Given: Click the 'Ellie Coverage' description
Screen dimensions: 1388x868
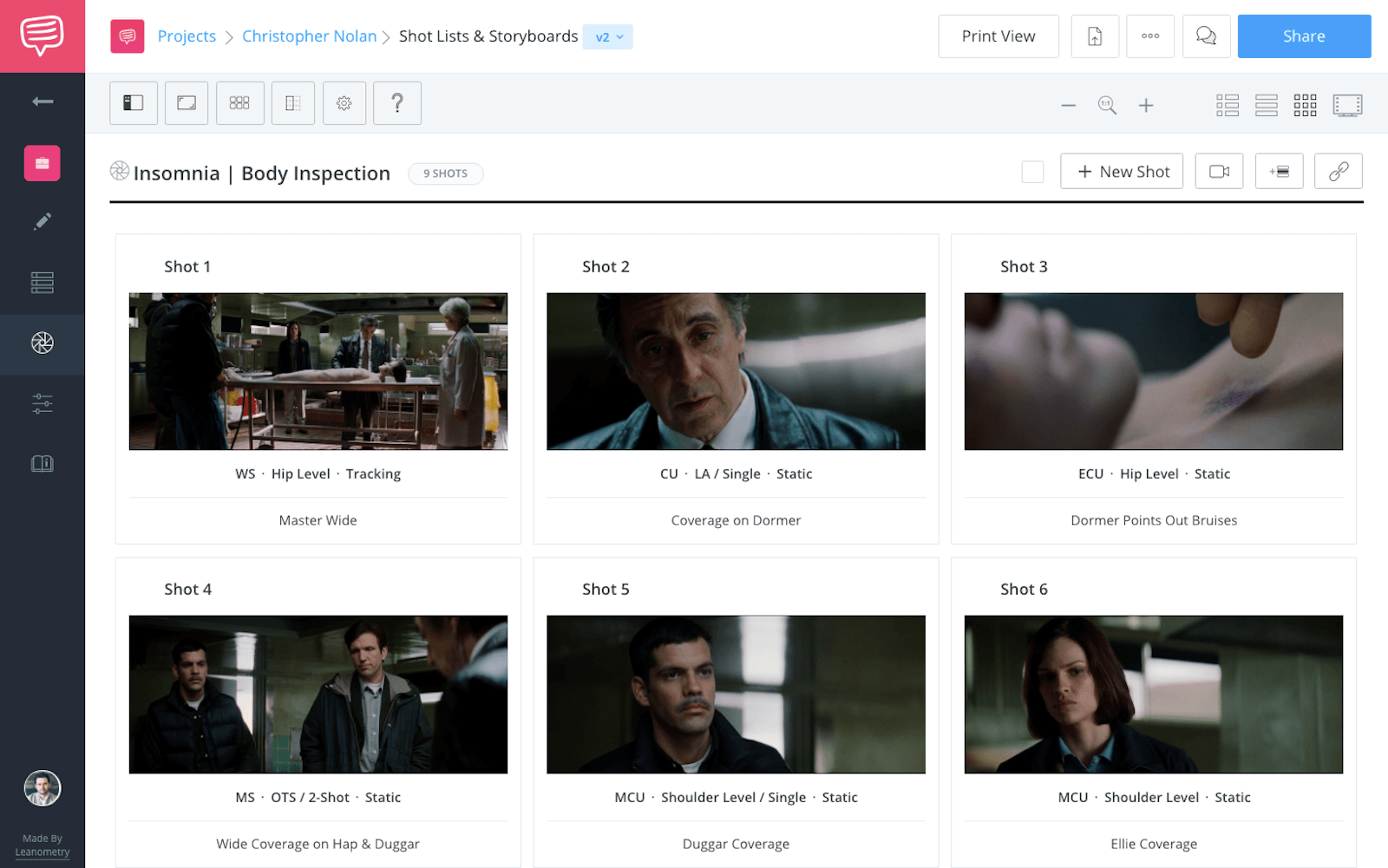Looking at the screenshot, I should pyautogui.click(x=1154, y=844).
